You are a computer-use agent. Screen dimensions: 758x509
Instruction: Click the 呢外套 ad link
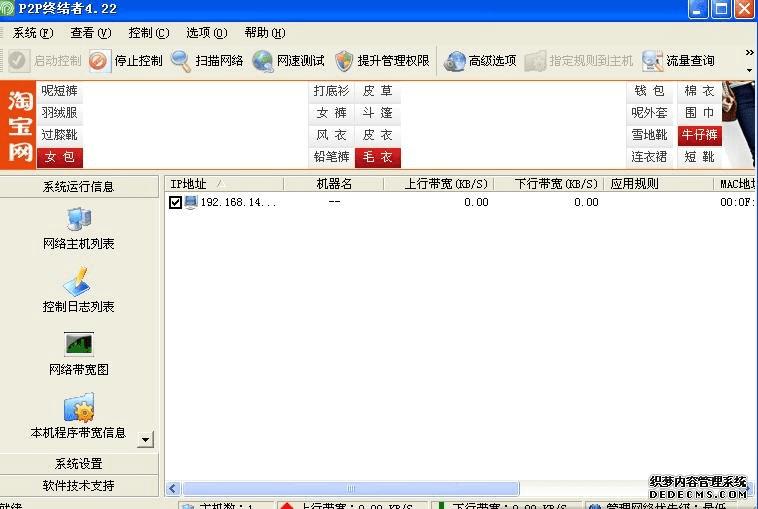pos(649,113)
